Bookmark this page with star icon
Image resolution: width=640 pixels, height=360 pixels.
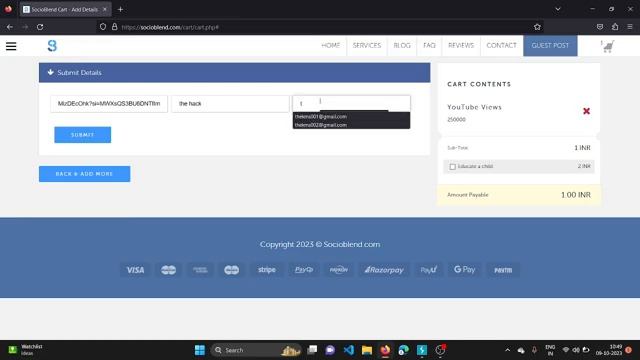click(x=537, y=27)
